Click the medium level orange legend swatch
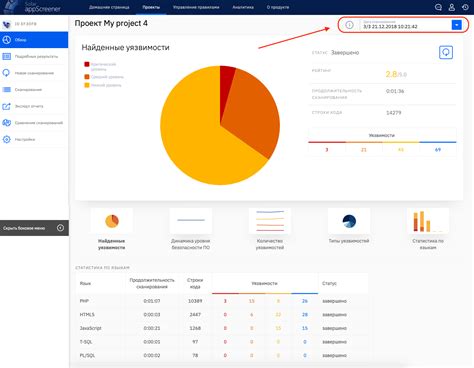 click(87, 77)
